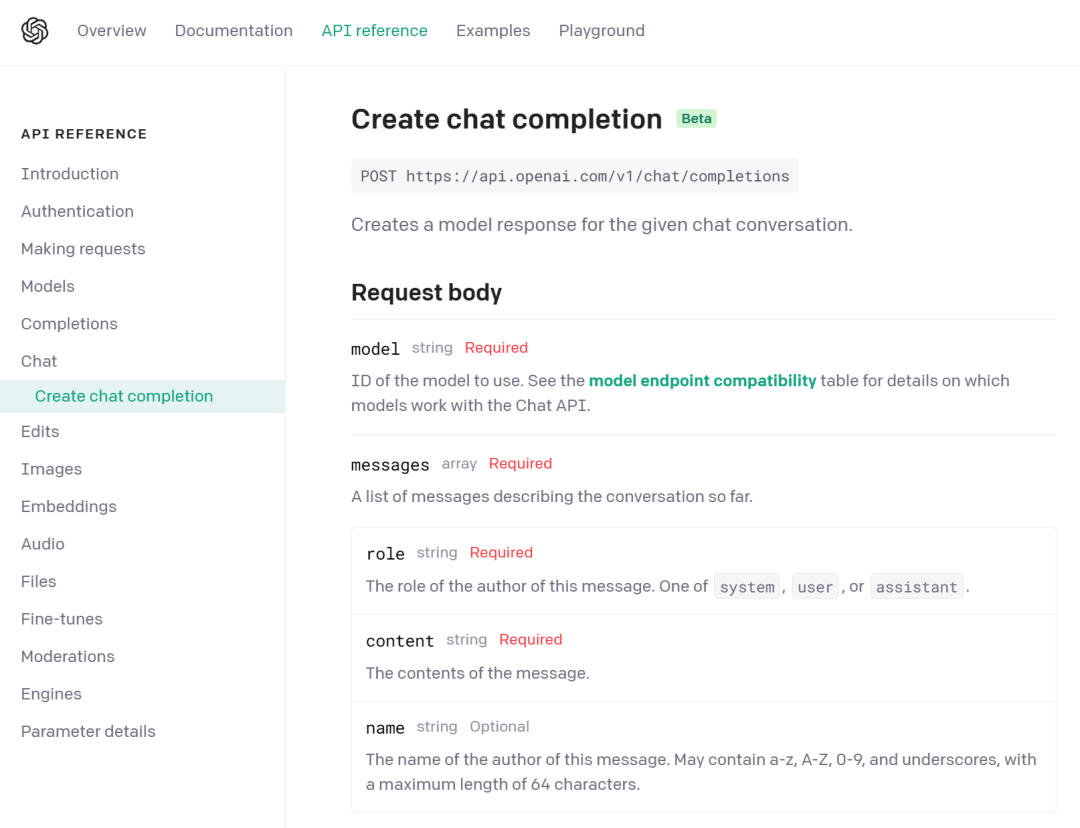This screenshot has height=828, width=1080.
Task: Click the Beta badge next to title
Action: click(x=696, y=119)
